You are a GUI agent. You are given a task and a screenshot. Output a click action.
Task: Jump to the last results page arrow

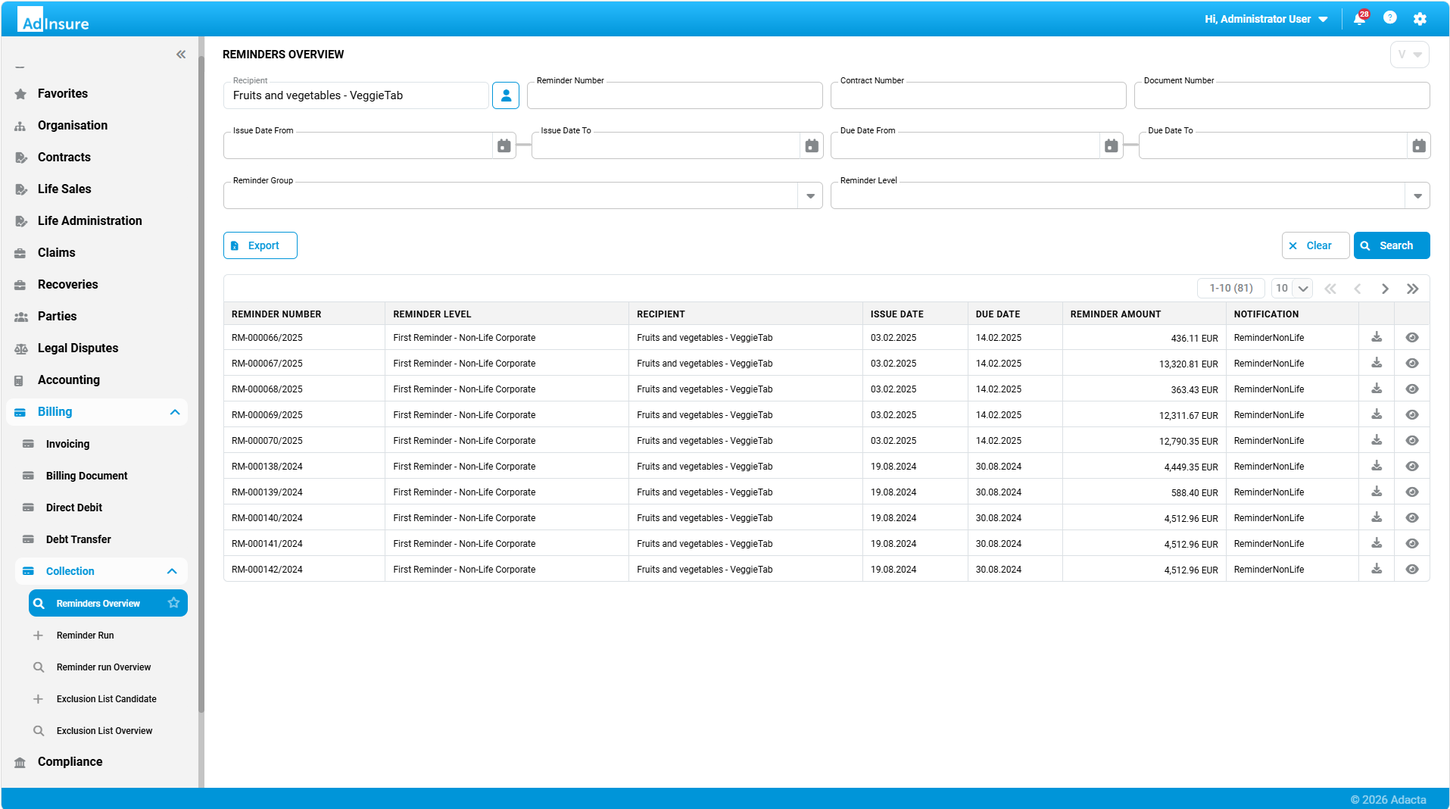(1413, 288)
